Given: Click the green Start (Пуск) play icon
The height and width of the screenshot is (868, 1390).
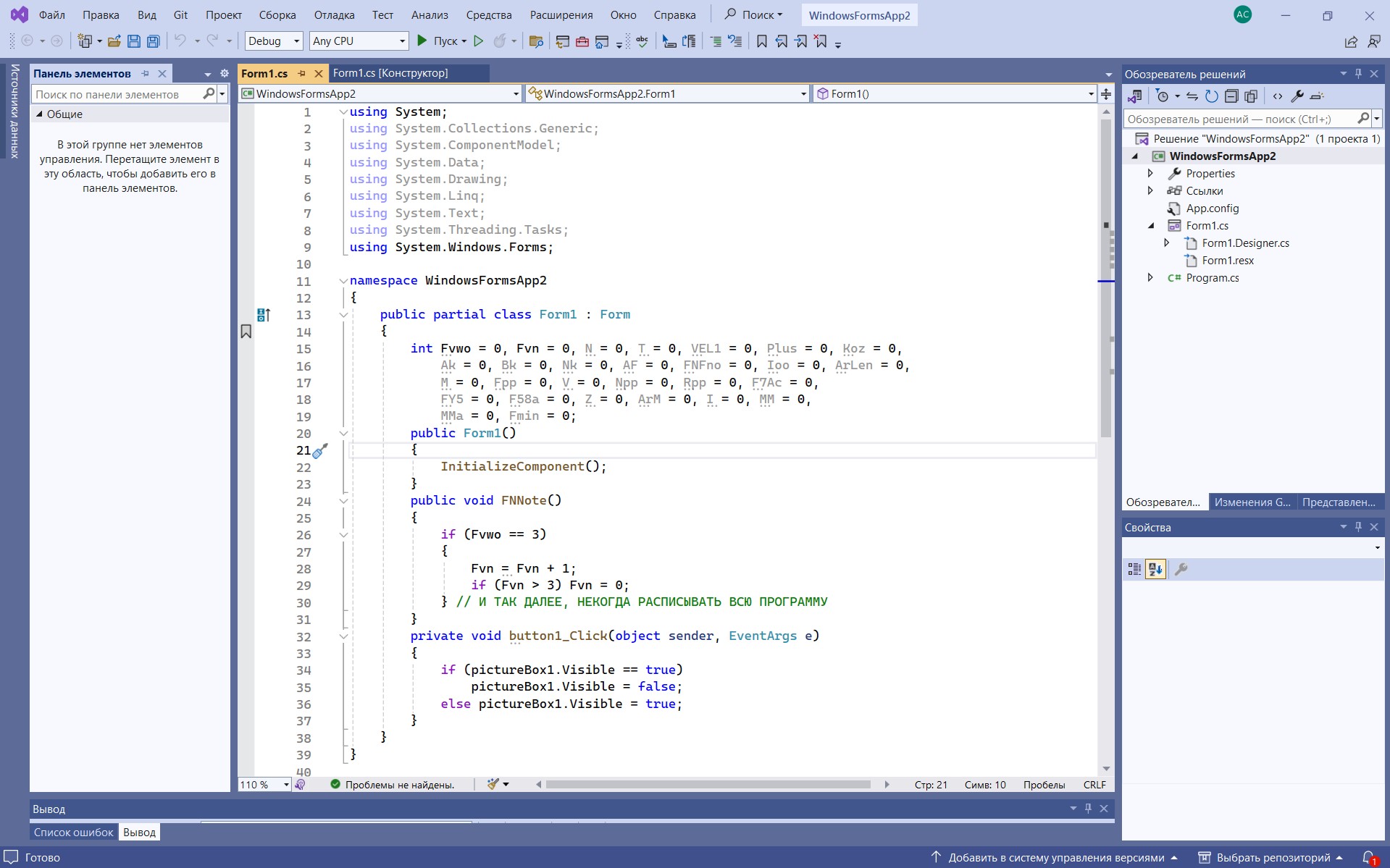Looking at the screenshot, I should click(x=422, y=41).
